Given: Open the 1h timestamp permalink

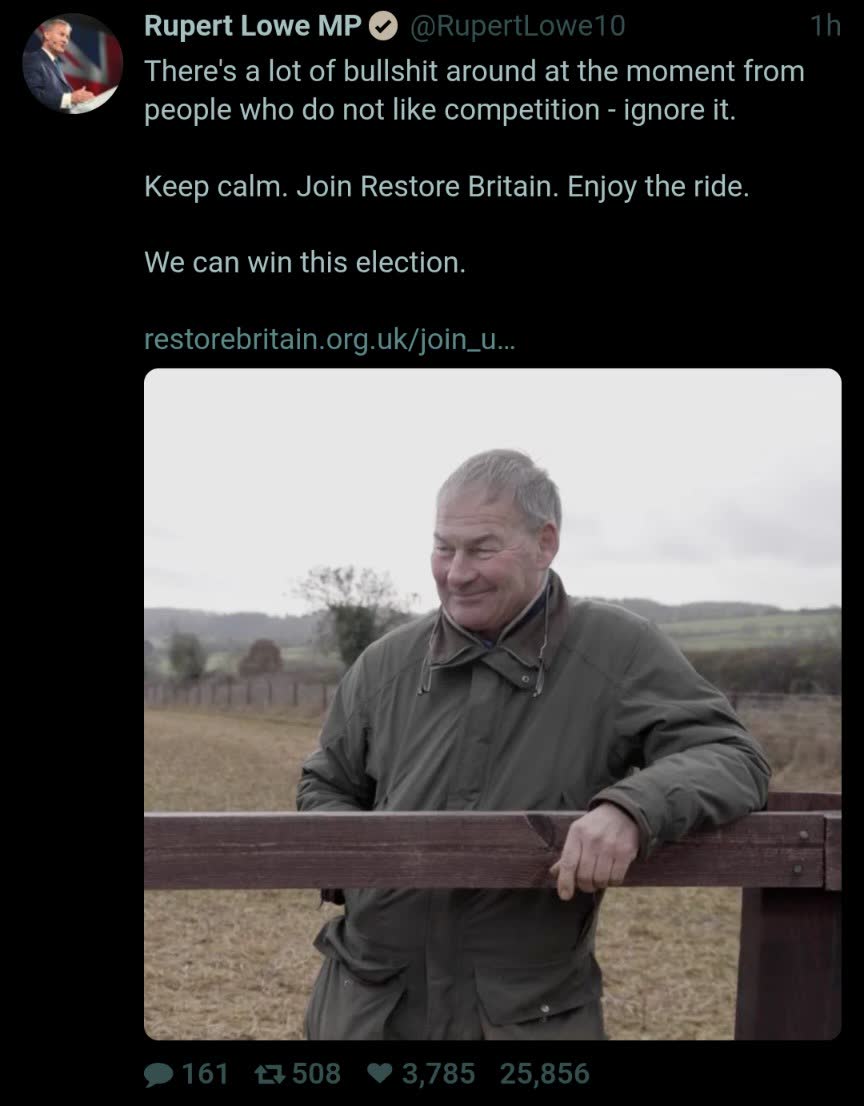Looking at the screenshot, I should click(x=825, y=26).
